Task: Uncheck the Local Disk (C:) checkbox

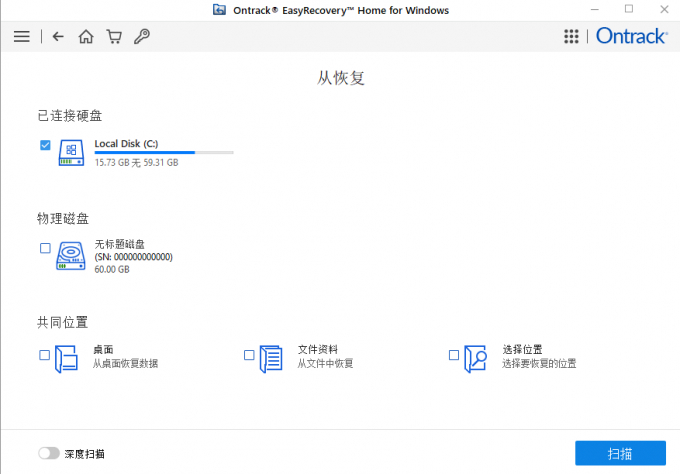Action: [x=45, y=145]
